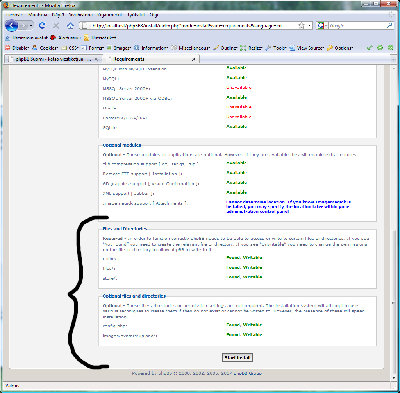
Task: Open the Information toolbar menu
Action: tap(151, 48)
